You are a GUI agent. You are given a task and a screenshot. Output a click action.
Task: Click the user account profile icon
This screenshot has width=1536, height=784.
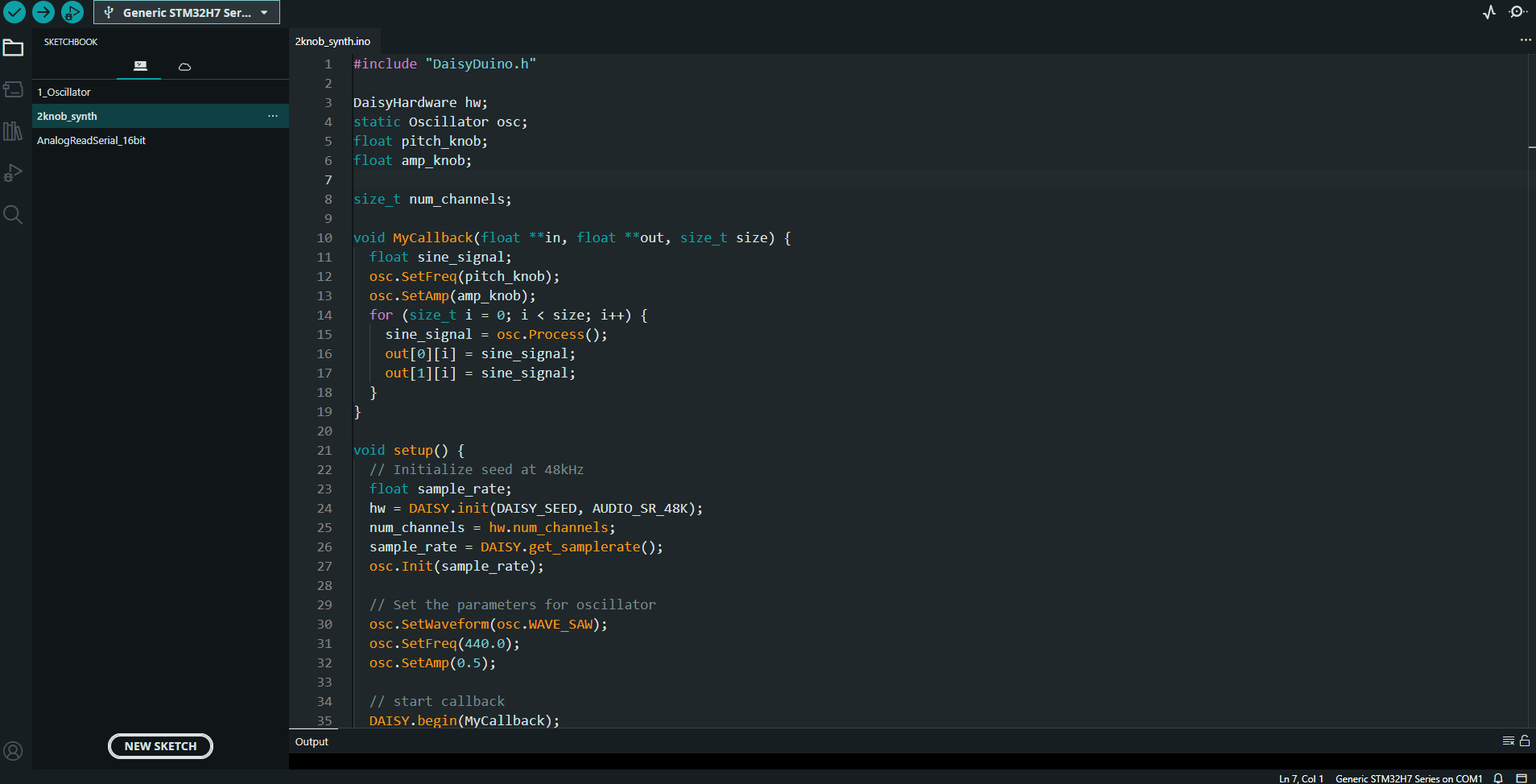coord(14,751)
